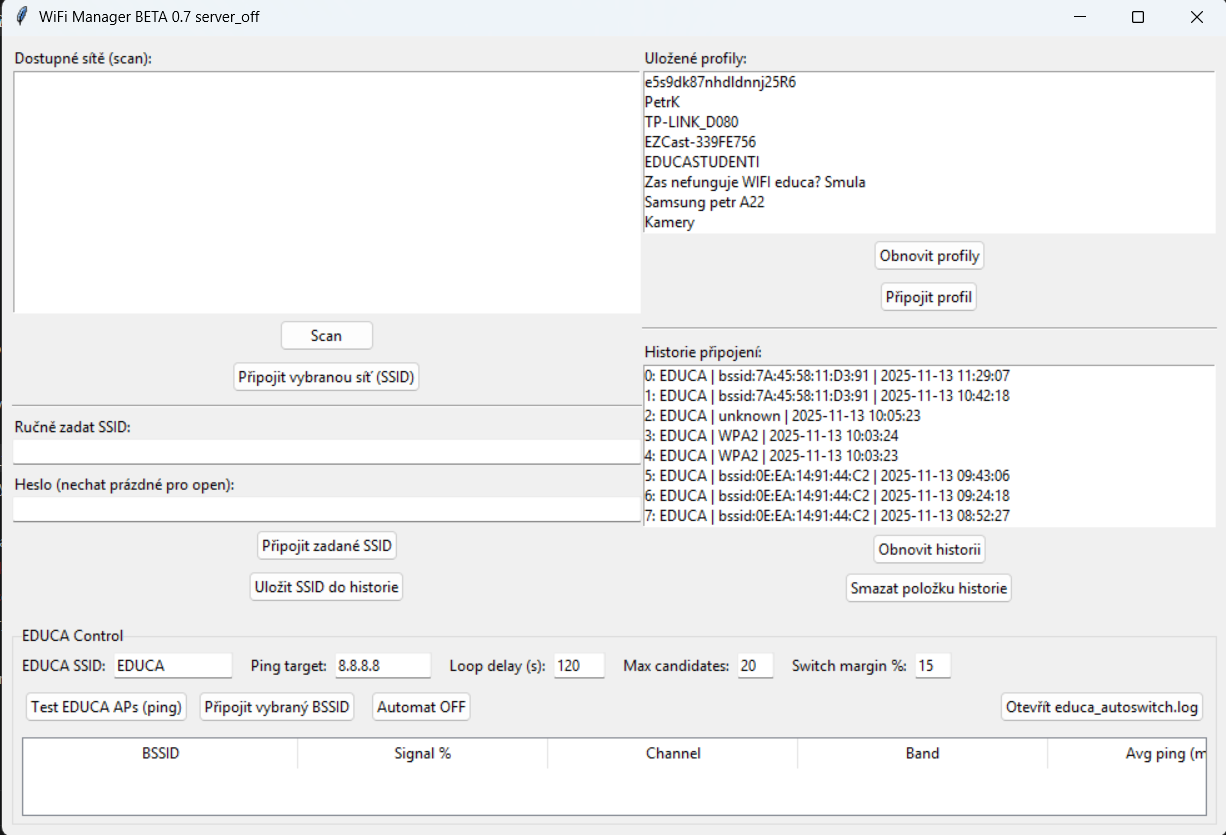Click the Obnovit profily button

coord(929,256)
